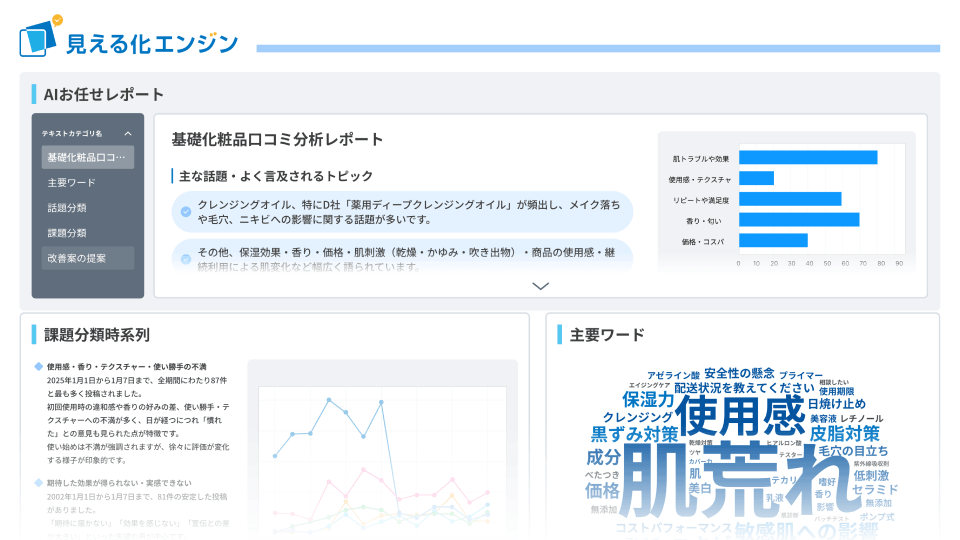Click 配送状況を教えてください in word cloud
The height and width of the screenshot is (540, 960).
pyautogui.click(x=744, y=388)
